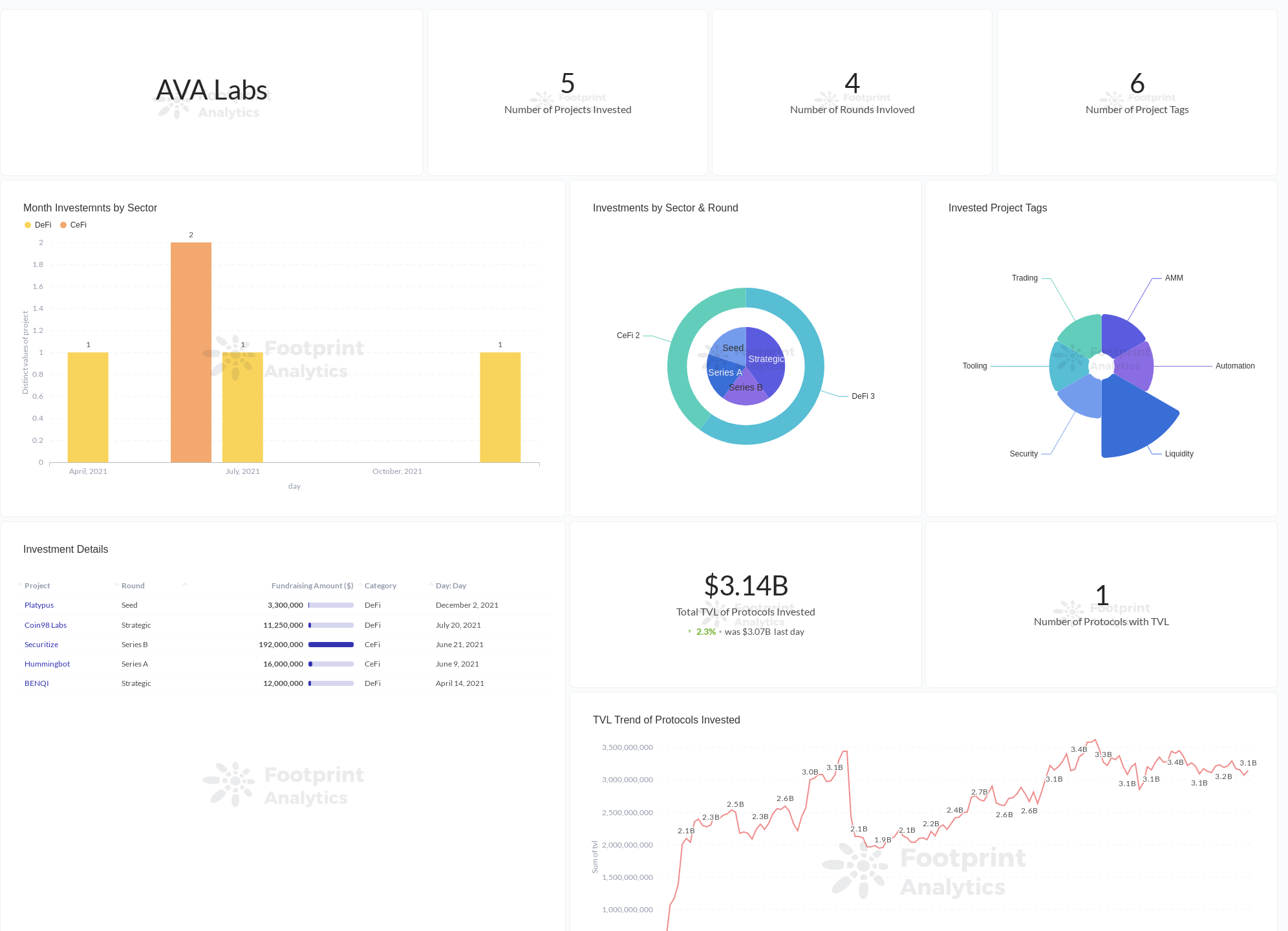This screenshot has width=1288, height=931.
Task: Toggle the DeFi legend item off
Action: click(43, 224)
